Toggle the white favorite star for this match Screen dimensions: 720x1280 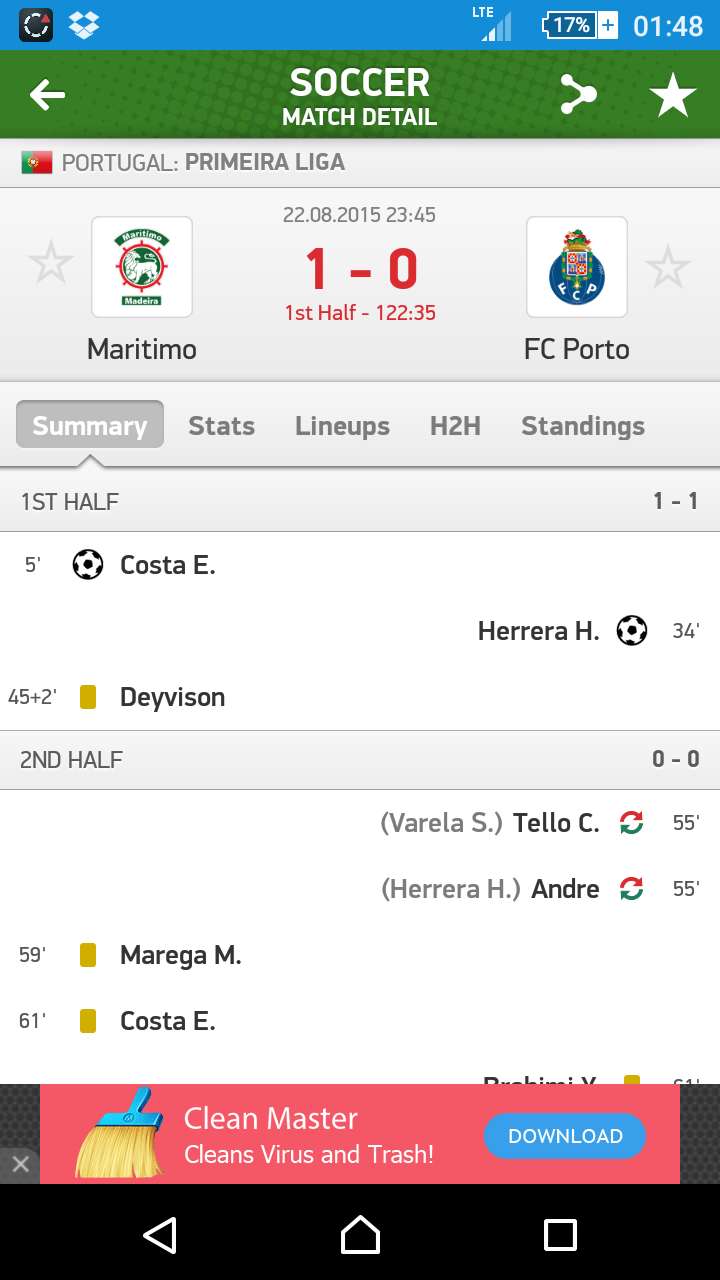(x=673, y=95)
